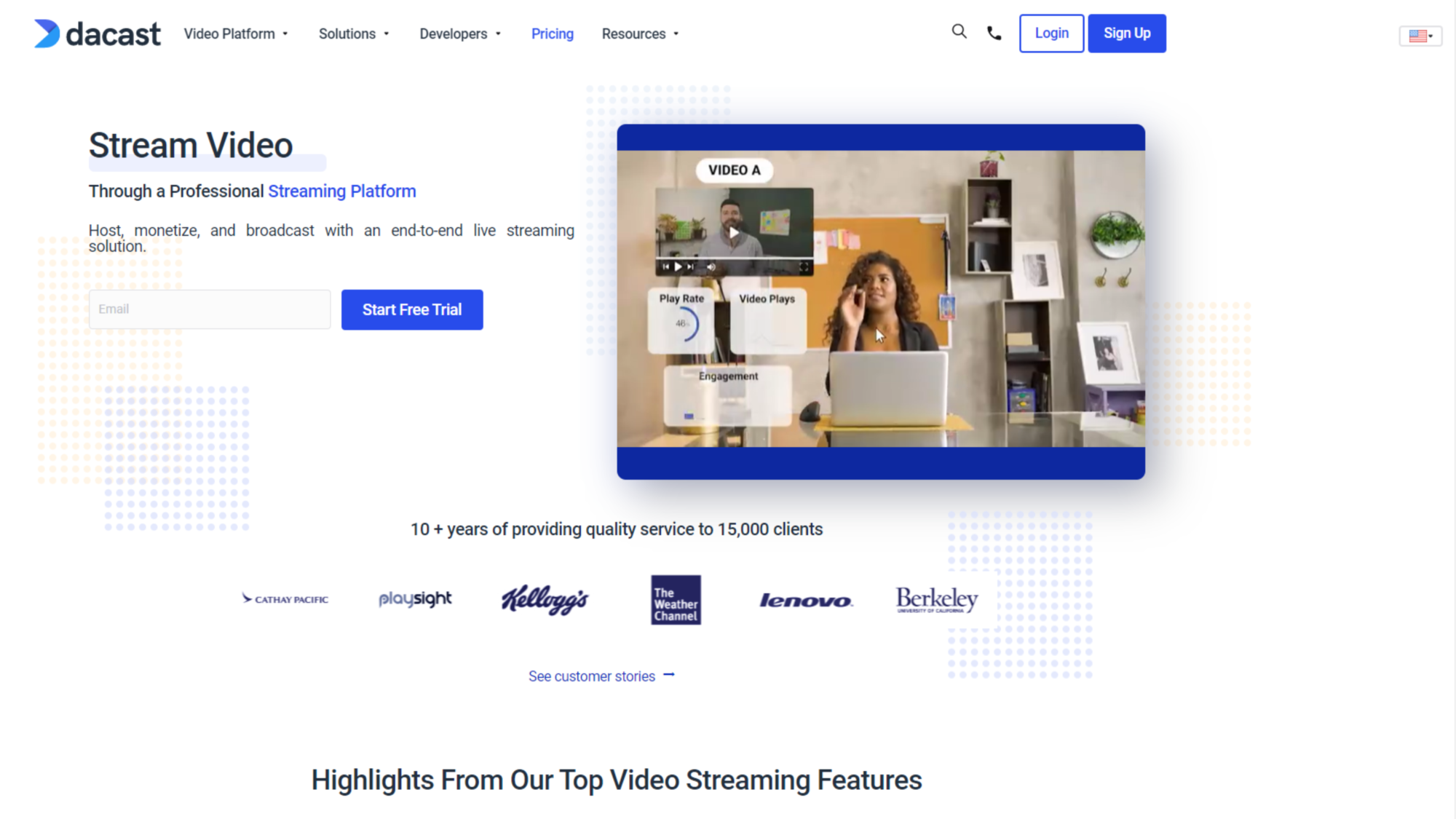The width and height of the screenshot is (1456, 819).
Task: Click the Start Free Trial button
Action: (x=412, y=309)
